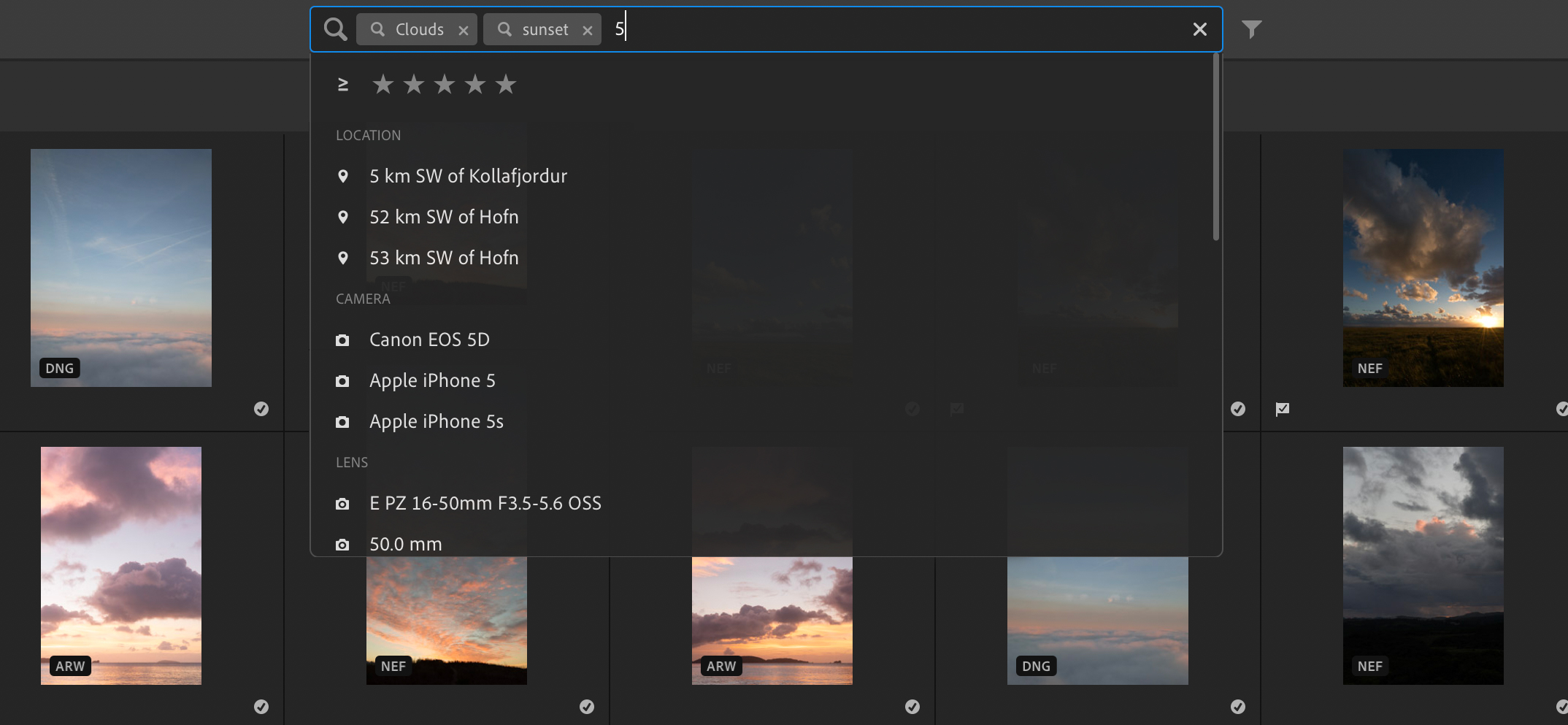Click the pin icon beside Kollafjordur
The height and width of the screenshot is (725, 1568).
click(x=342, y=176)
